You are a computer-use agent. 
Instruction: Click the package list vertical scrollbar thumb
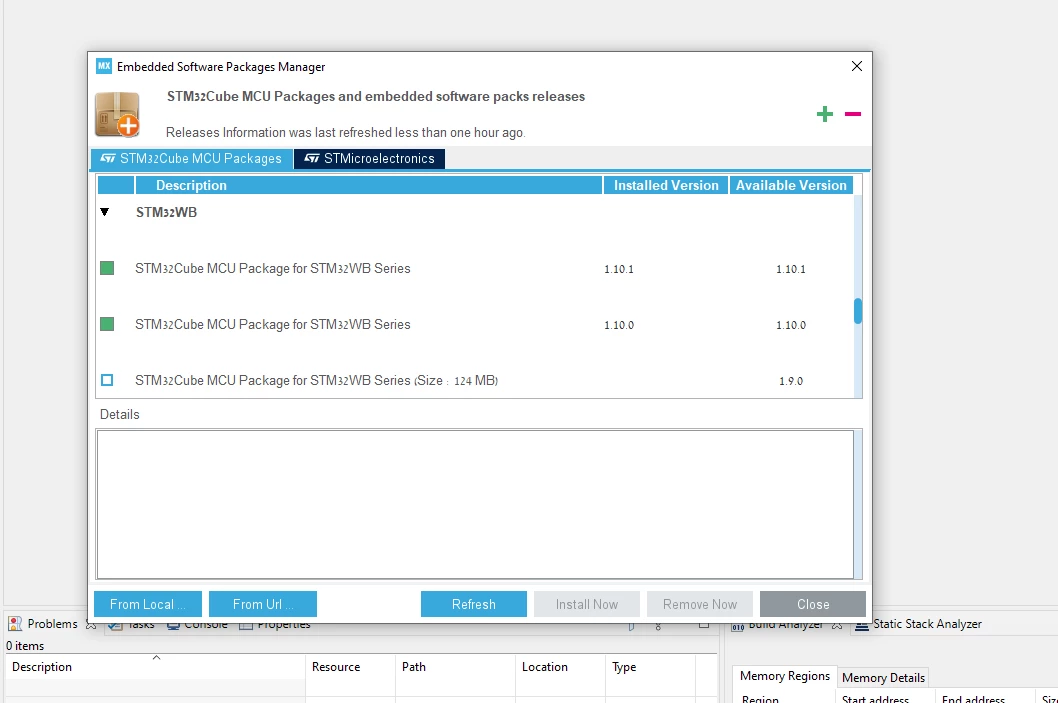pyautogui.click(x=858, y=311)
